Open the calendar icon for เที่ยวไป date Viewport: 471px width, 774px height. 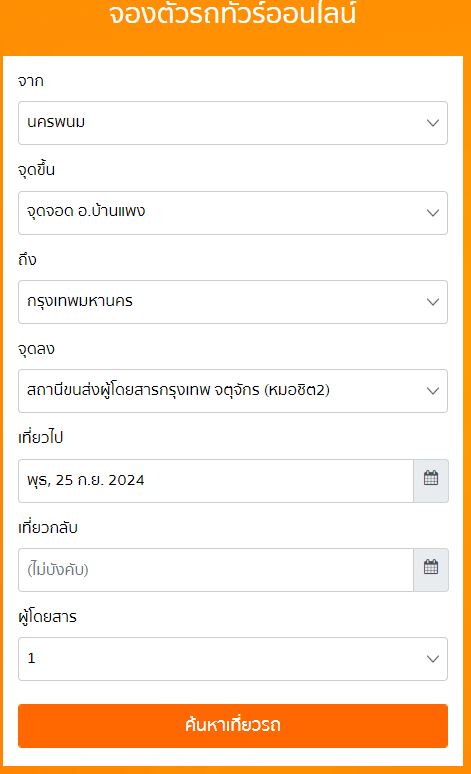431,481
